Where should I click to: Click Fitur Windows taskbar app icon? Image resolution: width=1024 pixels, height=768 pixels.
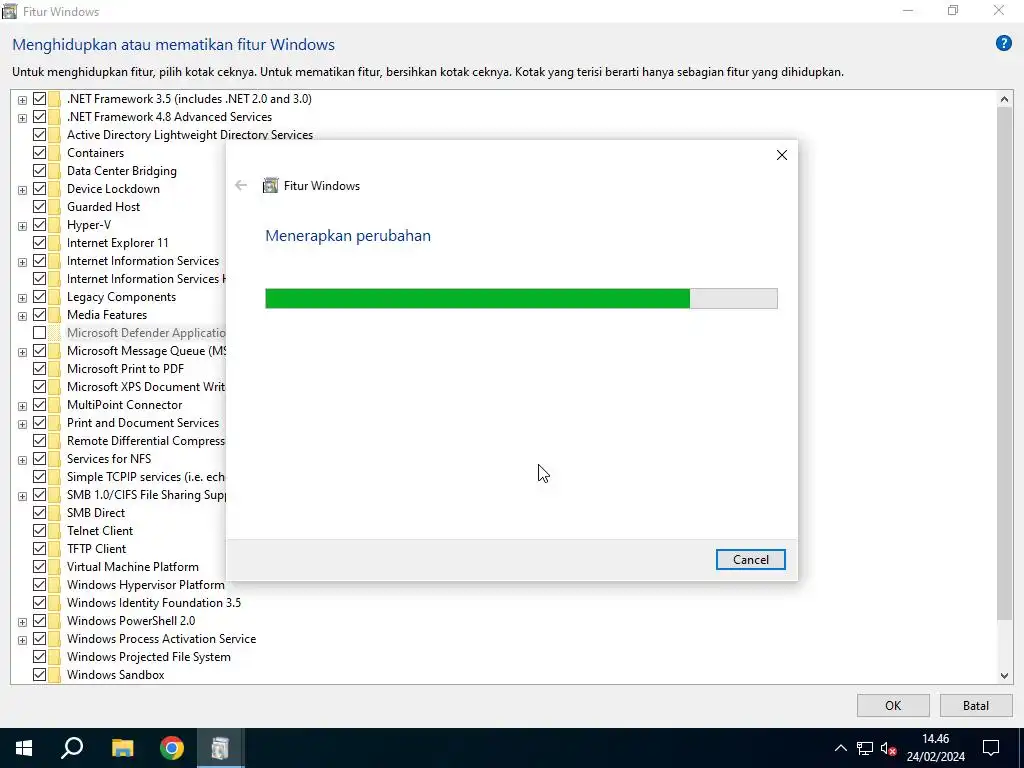[221, 748]
